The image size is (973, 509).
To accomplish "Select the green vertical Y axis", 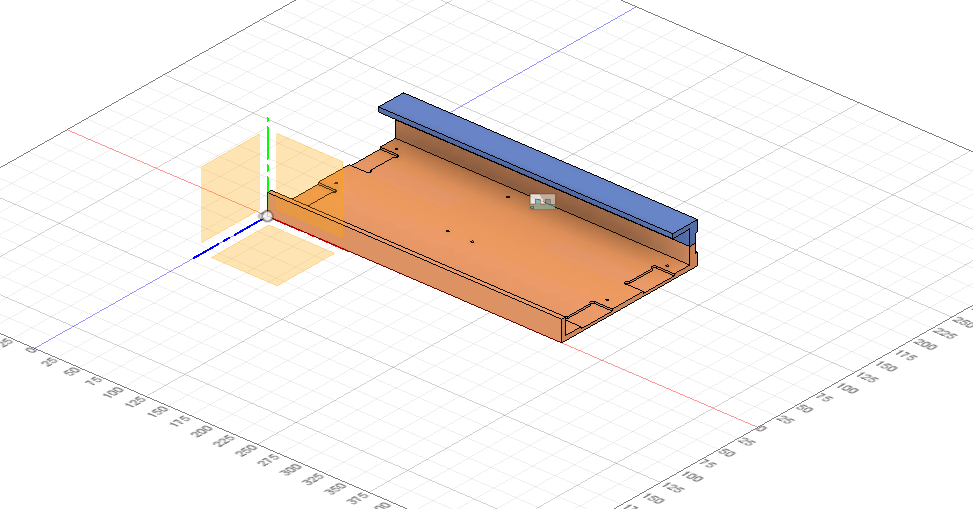I will click(267, 163).
